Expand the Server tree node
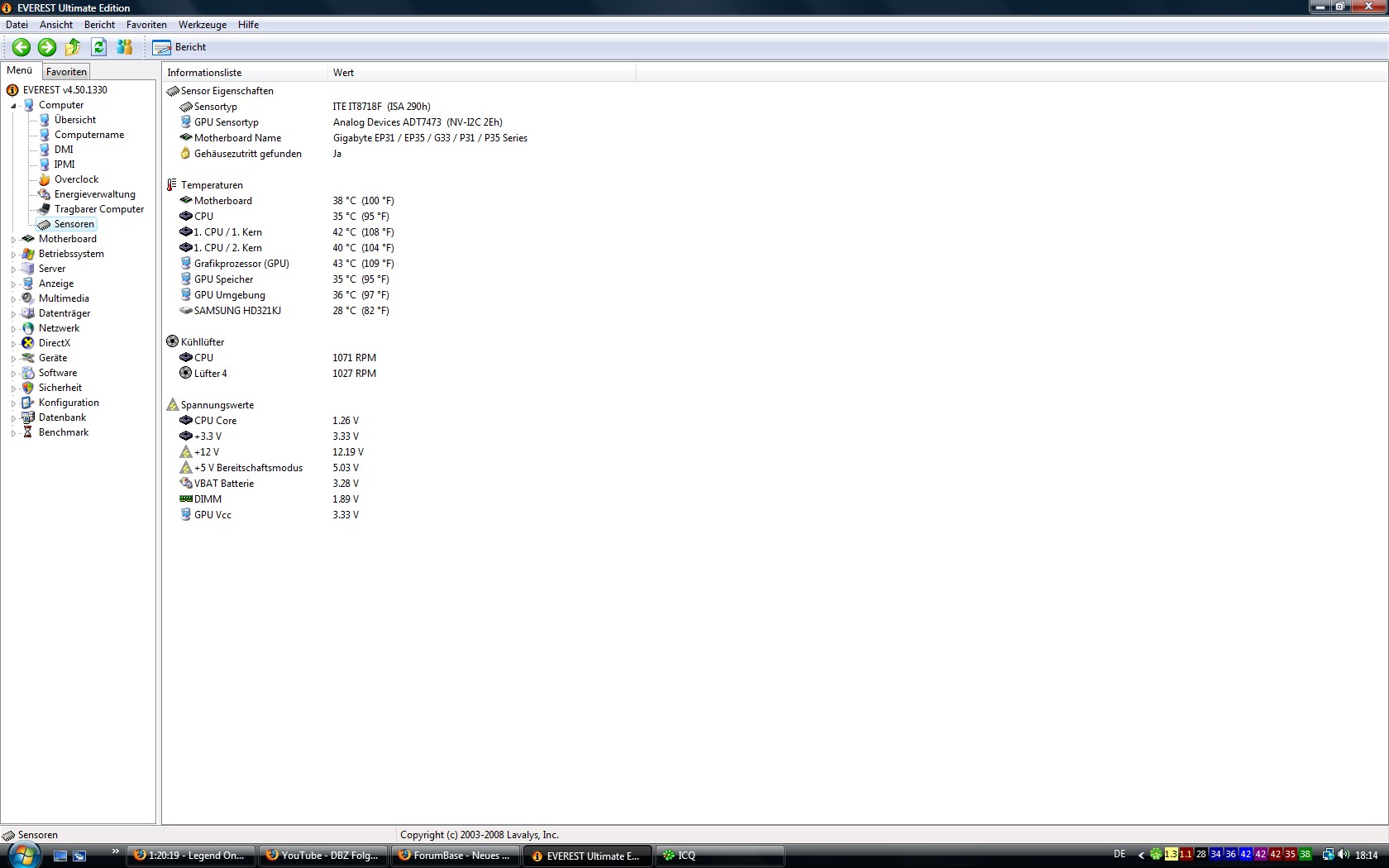 (x=13, y=269)
